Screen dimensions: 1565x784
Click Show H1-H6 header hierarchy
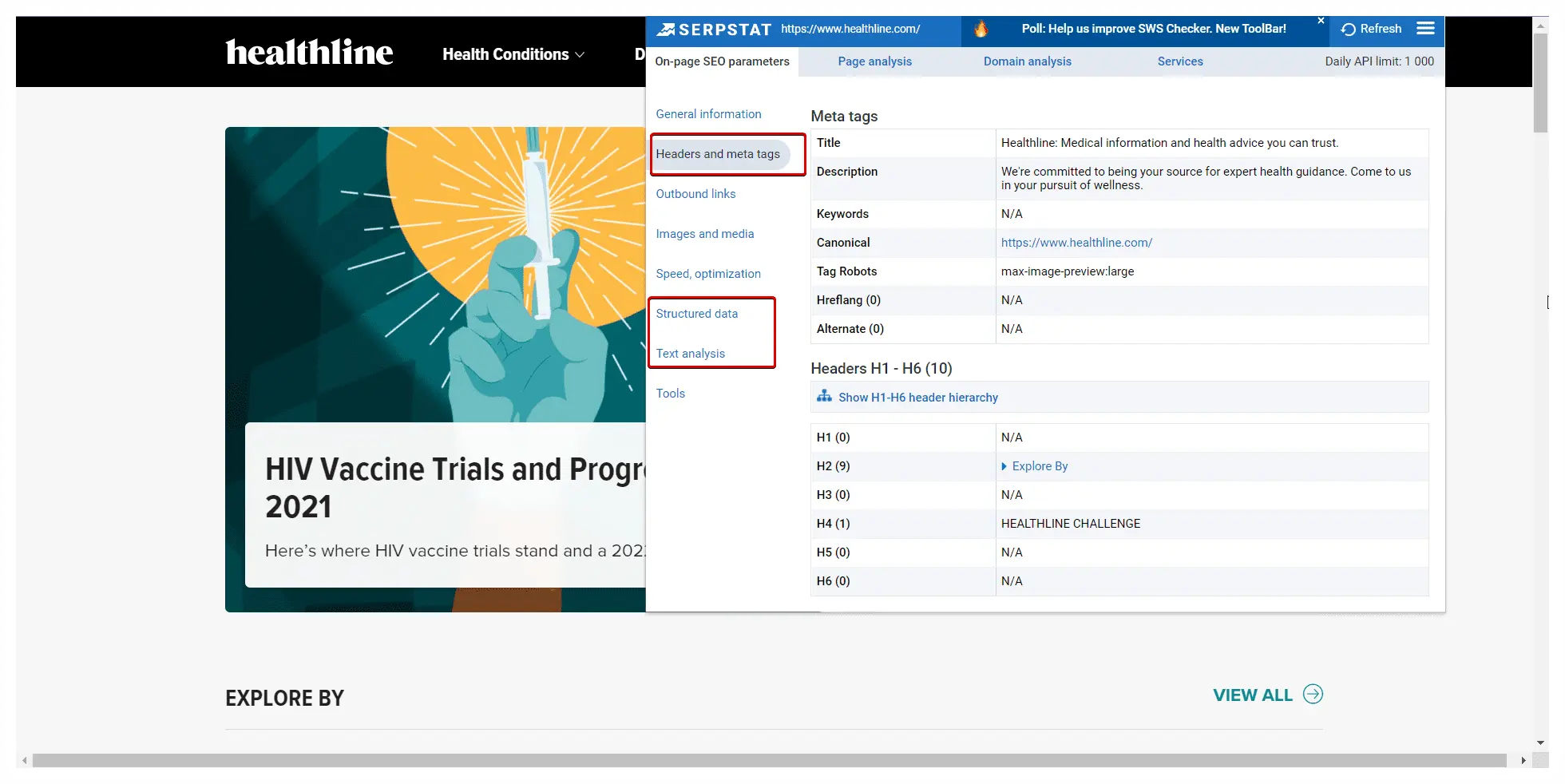[x=918, y=397]
